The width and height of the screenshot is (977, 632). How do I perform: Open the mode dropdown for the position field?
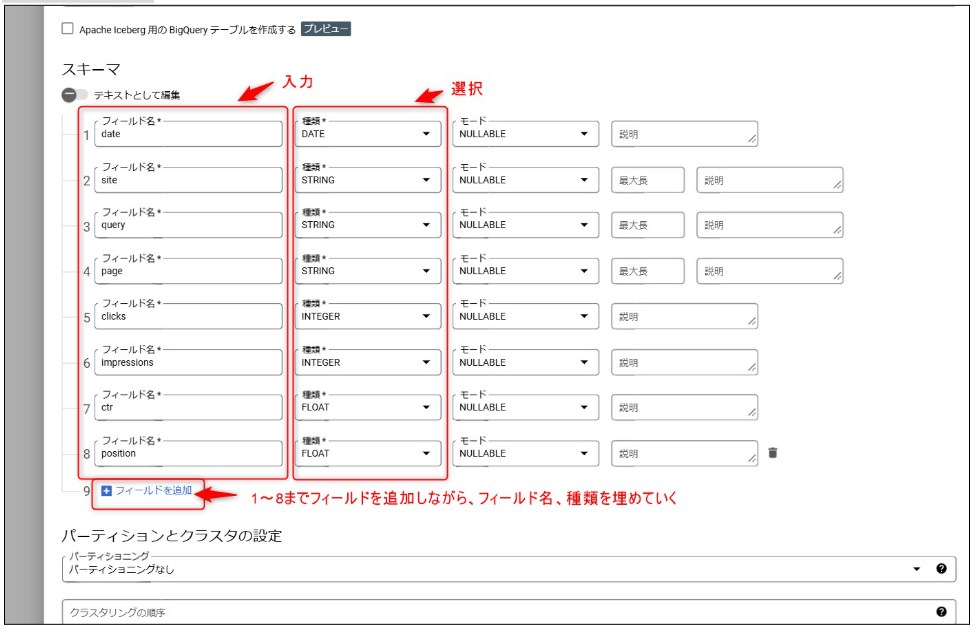point(525,454)
